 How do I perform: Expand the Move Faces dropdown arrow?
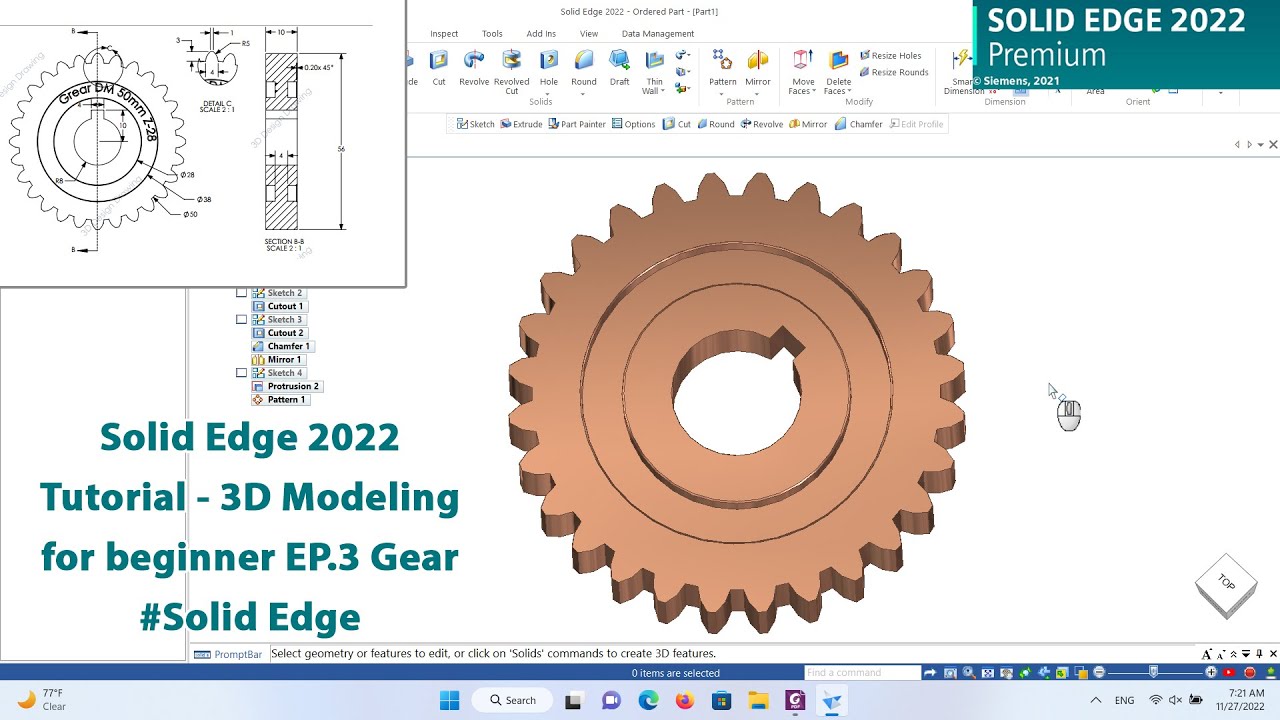(815, 92)
